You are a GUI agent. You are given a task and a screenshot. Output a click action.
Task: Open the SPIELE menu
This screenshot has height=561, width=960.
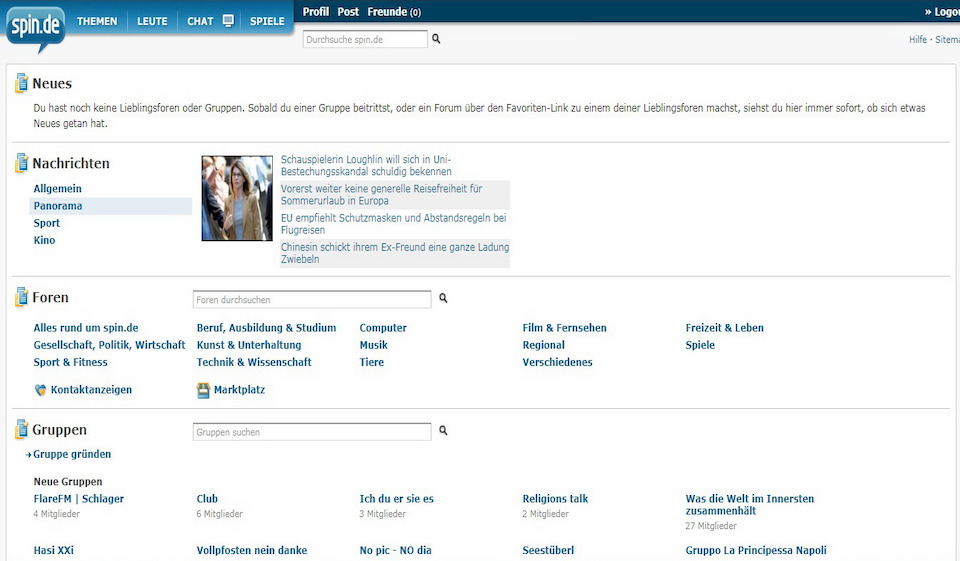pos(267,21)
